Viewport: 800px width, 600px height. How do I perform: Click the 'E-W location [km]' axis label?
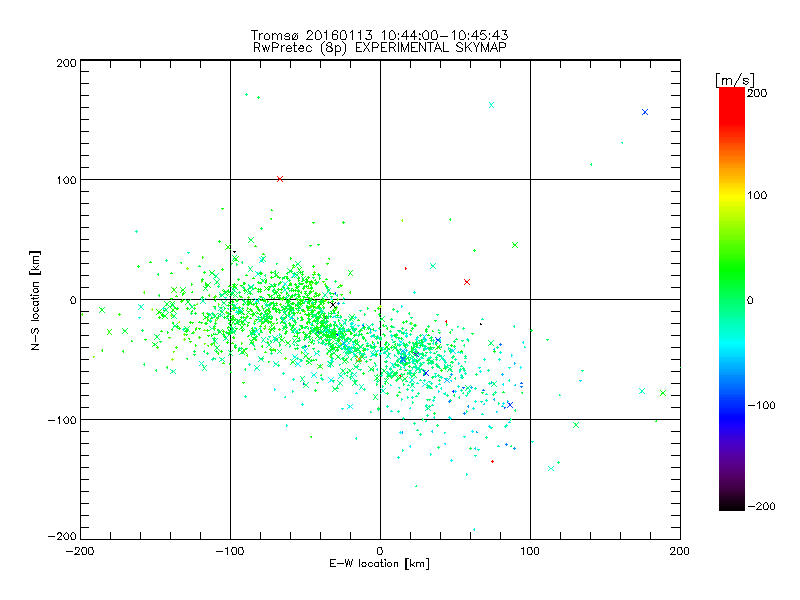tap(379, 563)
